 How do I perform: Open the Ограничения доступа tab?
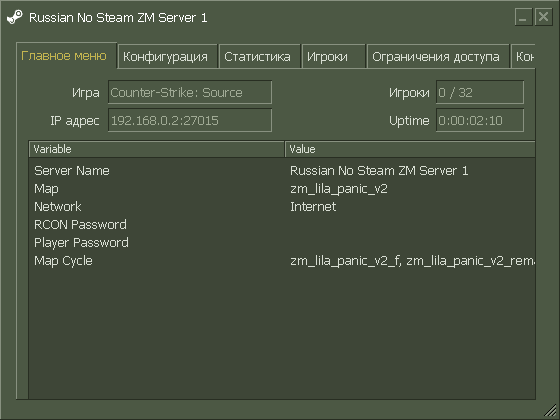(438, 56)
